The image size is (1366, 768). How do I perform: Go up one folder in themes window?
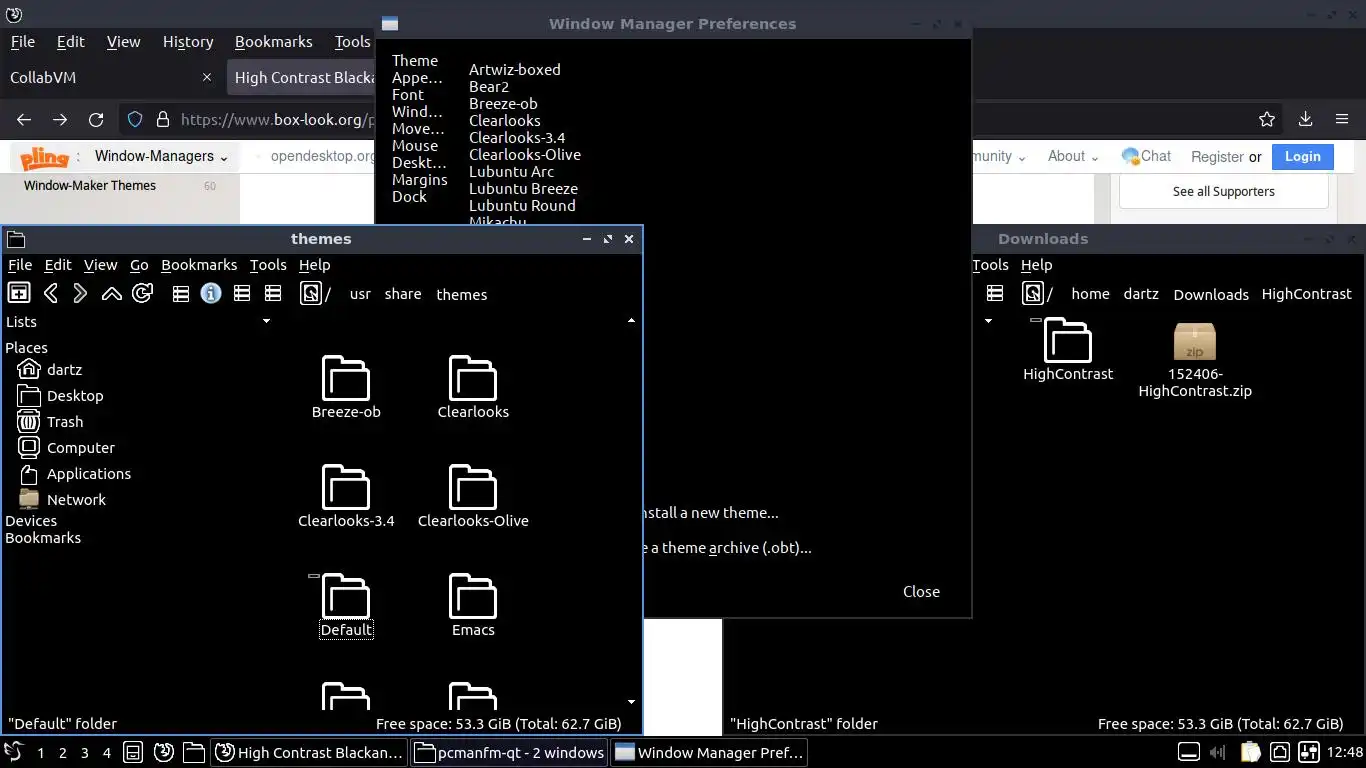pos(112,293)
